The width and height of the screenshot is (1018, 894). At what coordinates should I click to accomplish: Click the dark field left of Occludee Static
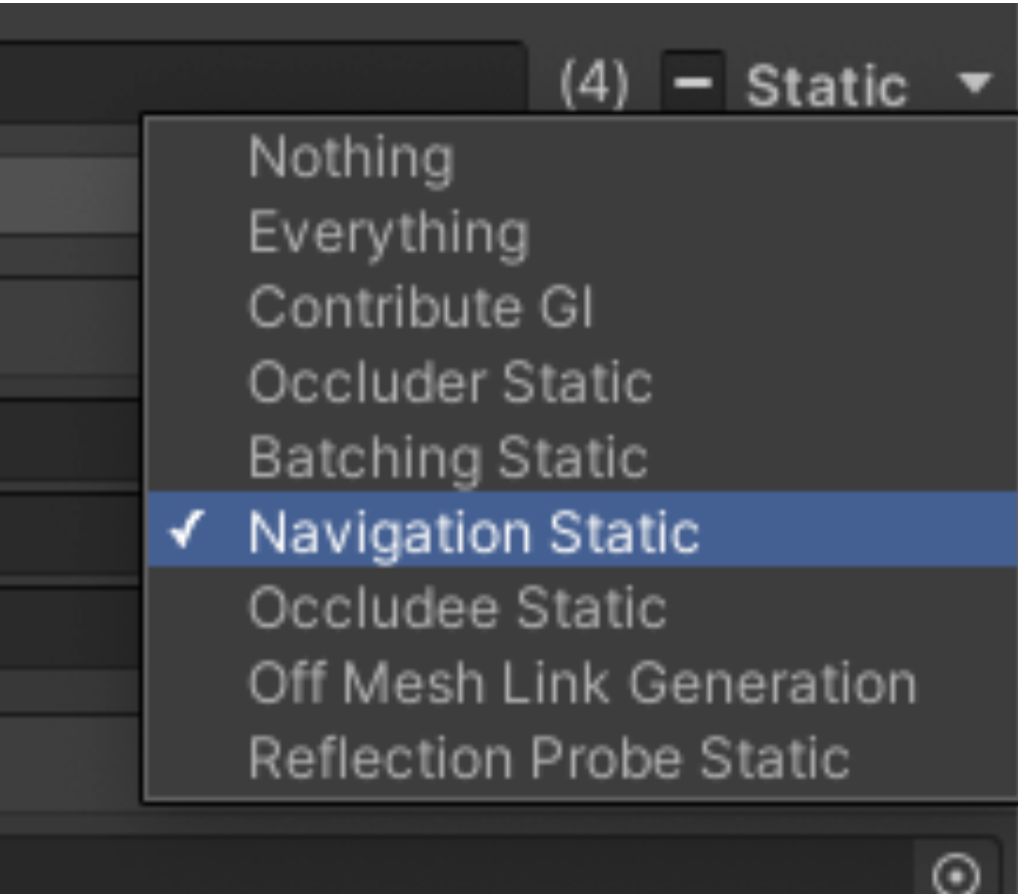coord(70,627)
